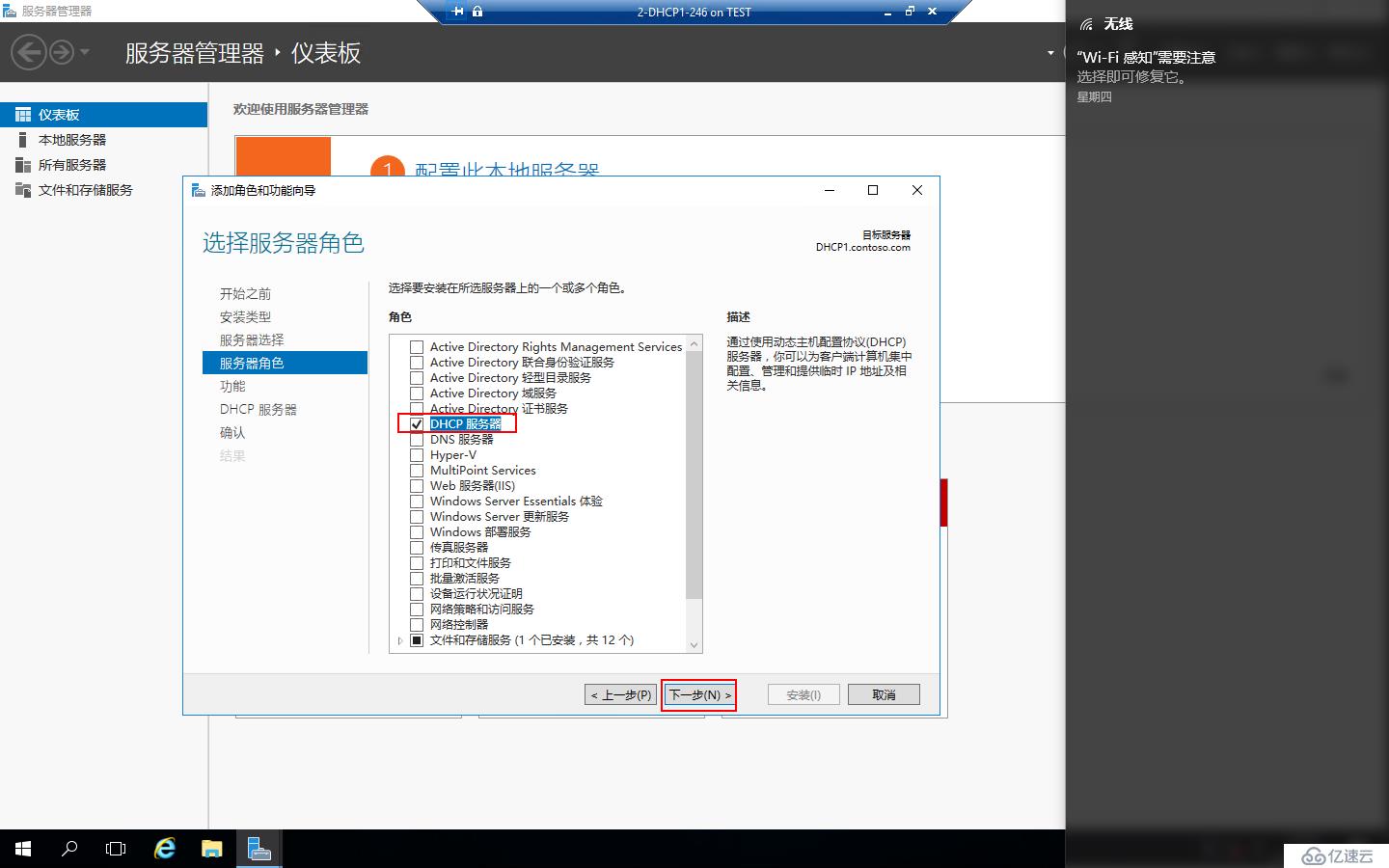The width and height of the screenshot is (1389, 868).
Task: Open taskbar search
Action: pos(69,849)
